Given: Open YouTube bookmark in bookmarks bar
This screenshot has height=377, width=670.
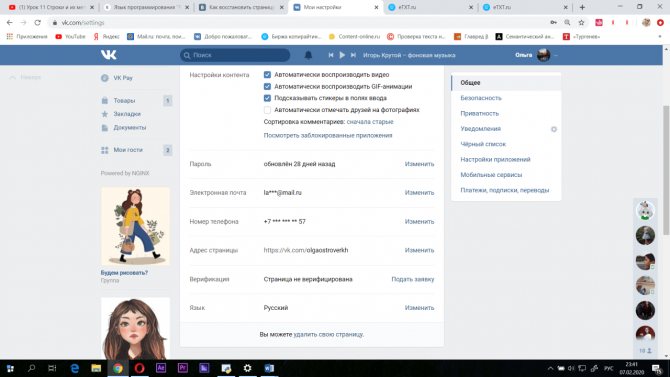Looking at the screenshot, I should (71, 37).
